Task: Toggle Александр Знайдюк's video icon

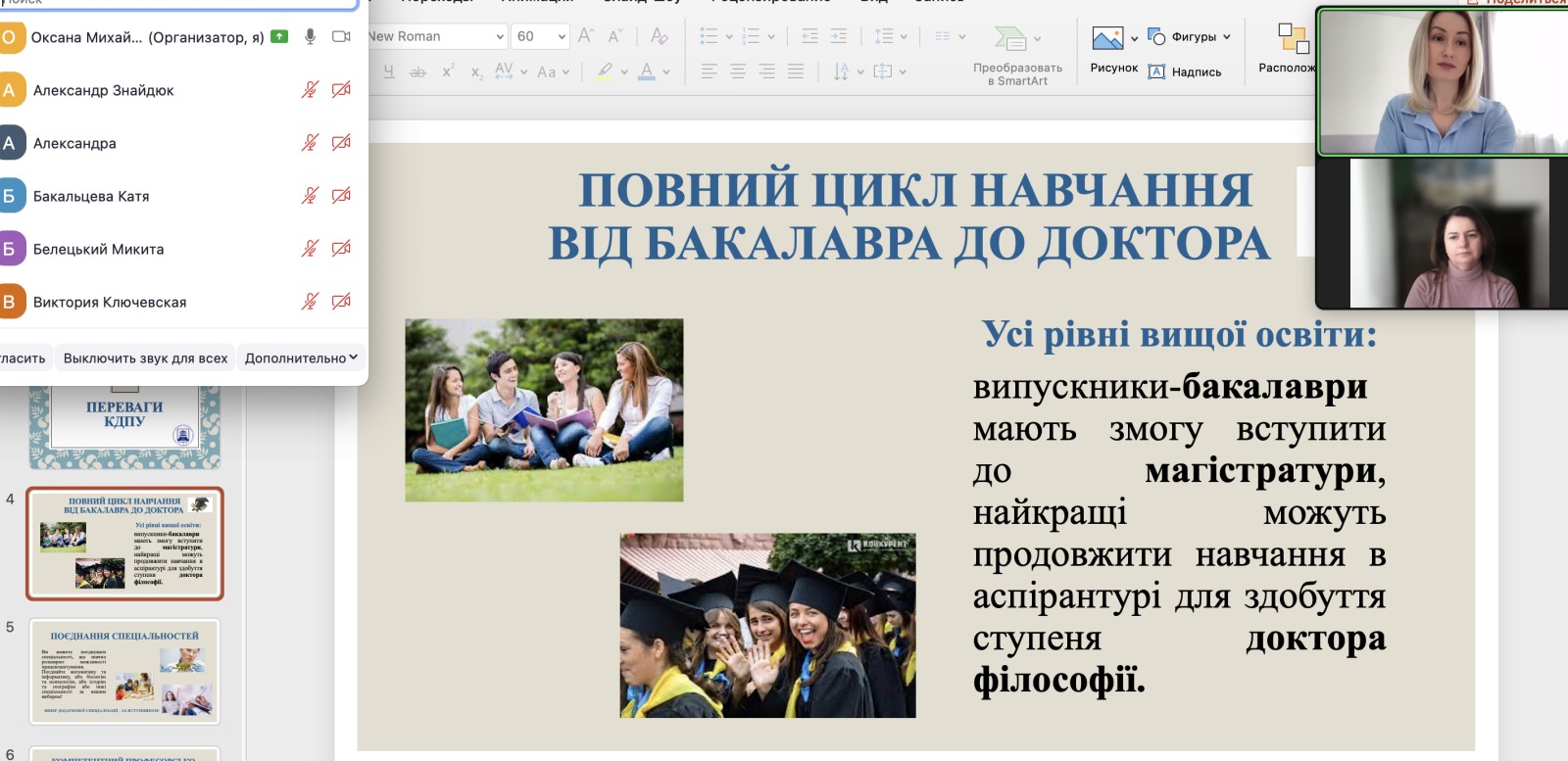Action: [x=341, y=90]
